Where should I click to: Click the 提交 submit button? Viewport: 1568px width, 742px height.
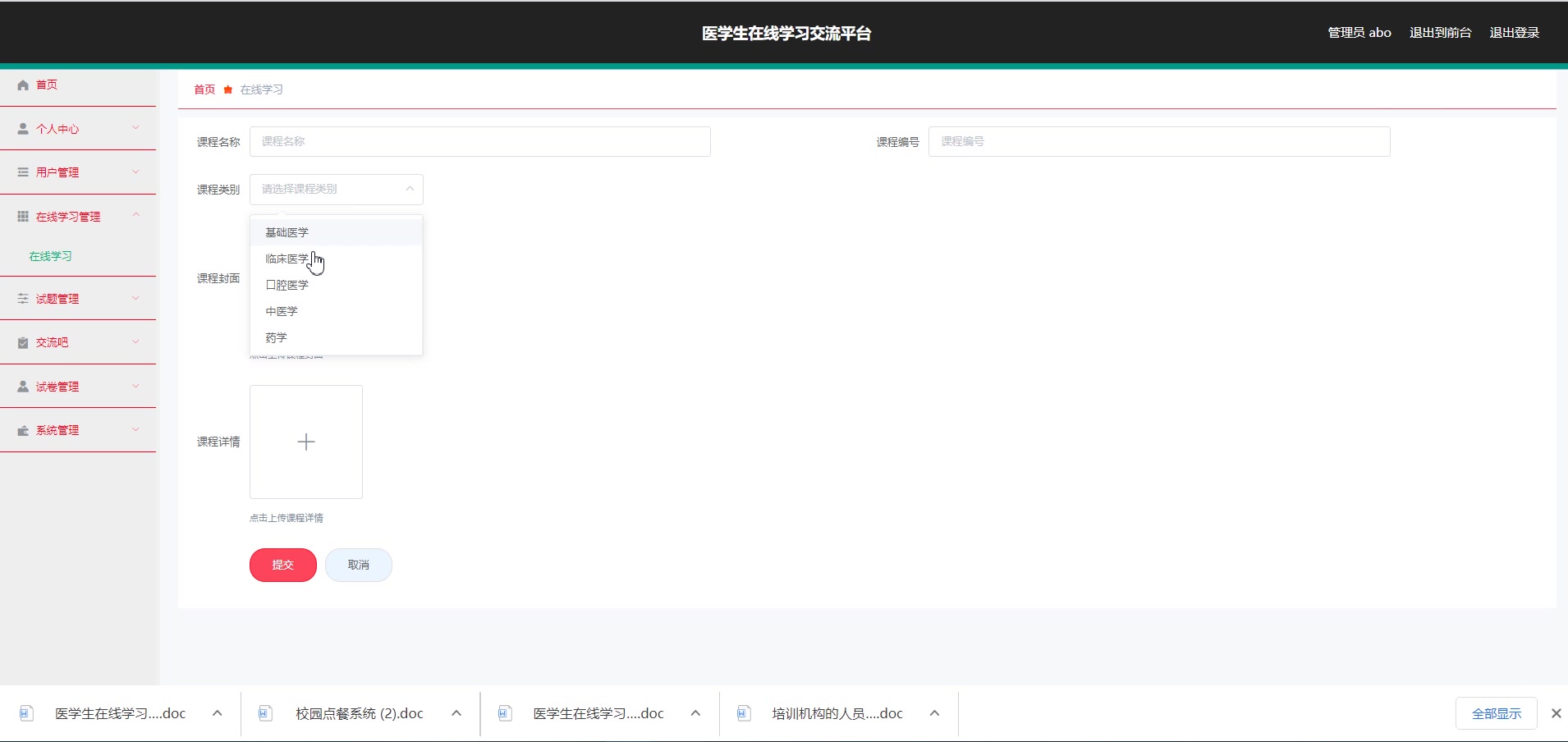(282, 565)
